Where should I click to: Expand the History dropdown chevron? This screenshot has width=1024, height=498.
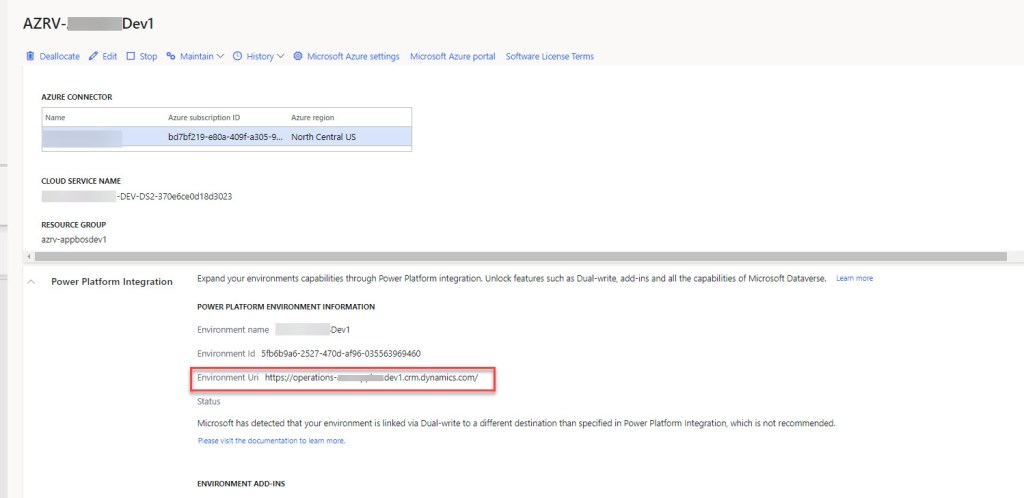(281, 57)
